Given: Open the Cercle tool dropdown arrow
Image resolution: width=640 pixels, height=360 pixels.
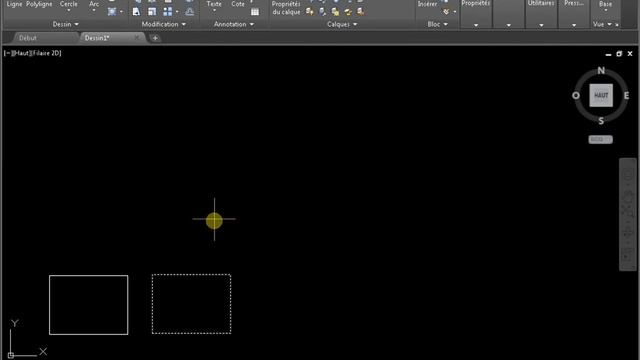Looking at the screenshot, I should click(x=69, y=11).
